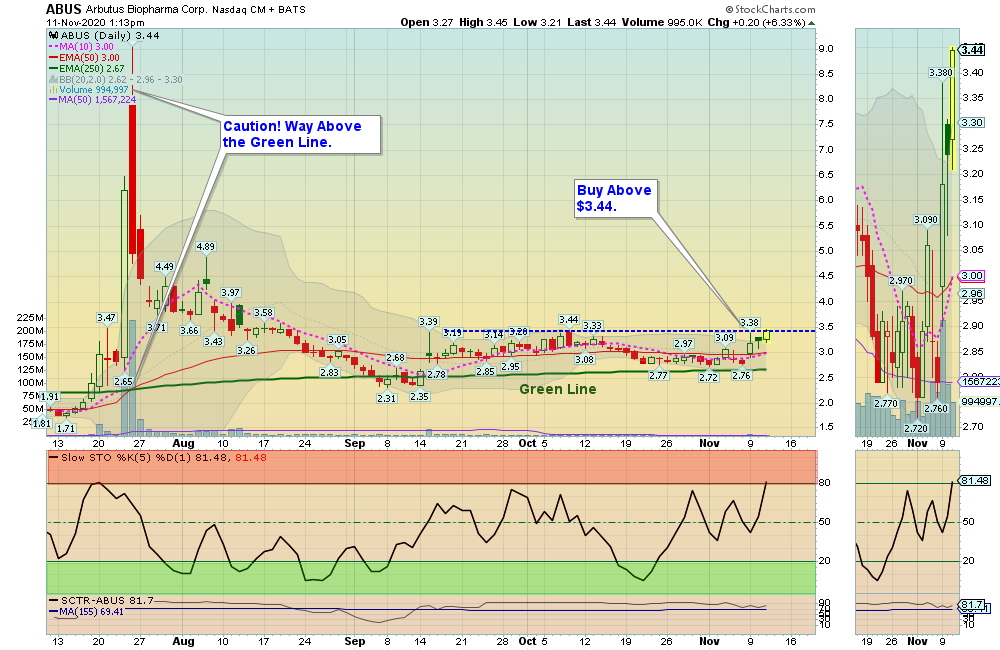The image size is (1000, 650).
Task: Click the 3.39 price label
Action: pos(429,321)
